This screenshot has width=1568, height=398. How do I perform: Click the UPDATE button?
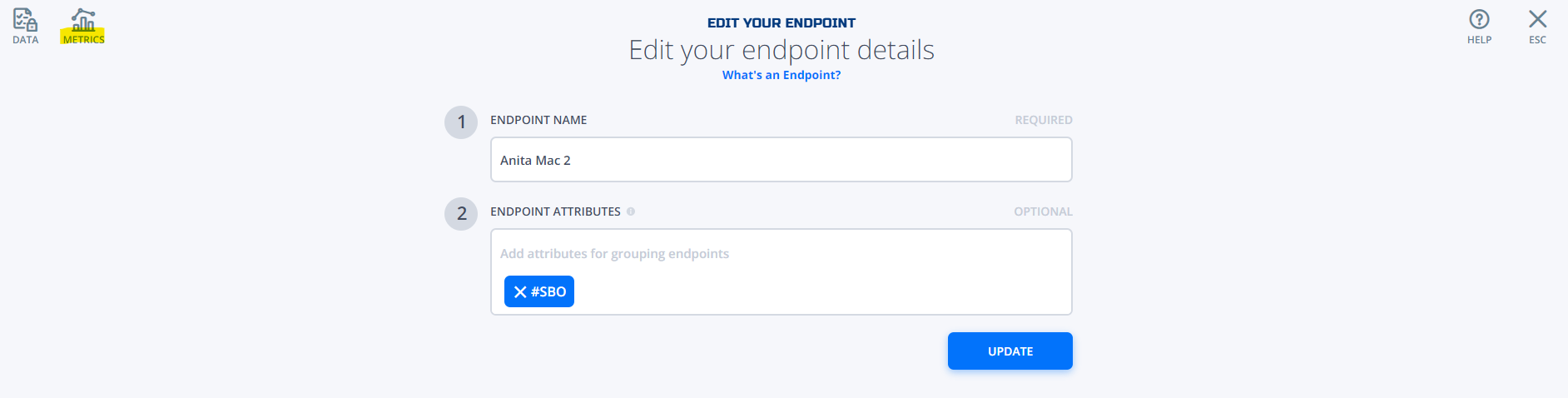tap(1010, 351)
